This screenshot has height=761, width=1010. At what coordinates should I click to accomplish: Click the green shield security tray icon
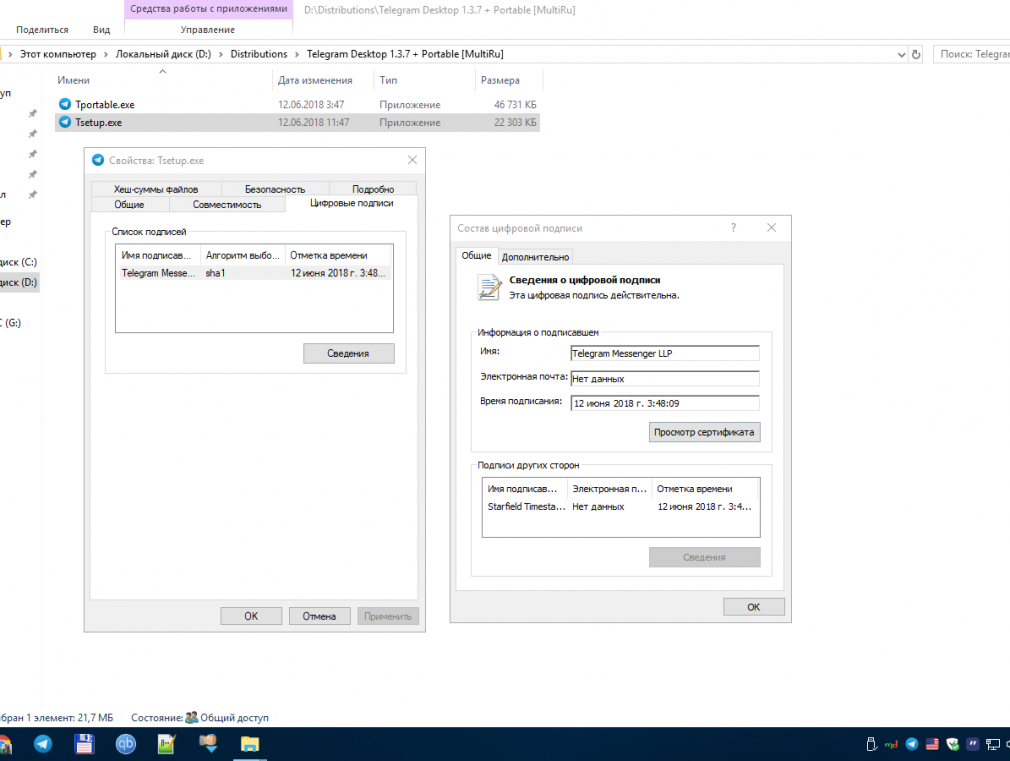[953, 744]
